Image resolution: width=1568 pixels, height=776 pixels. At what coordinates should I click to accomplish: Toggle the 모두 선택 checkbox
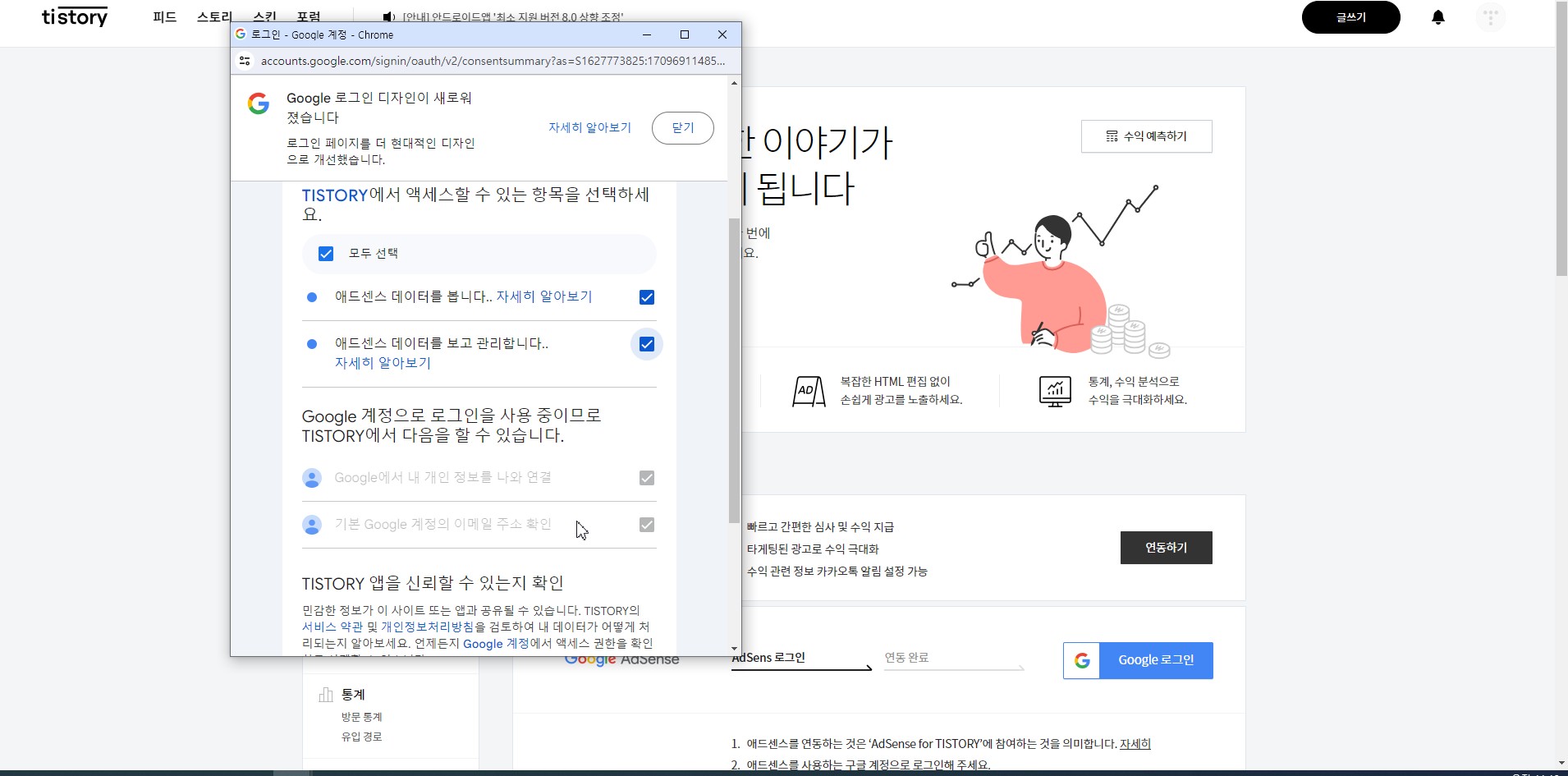click(x=326, y=254)
